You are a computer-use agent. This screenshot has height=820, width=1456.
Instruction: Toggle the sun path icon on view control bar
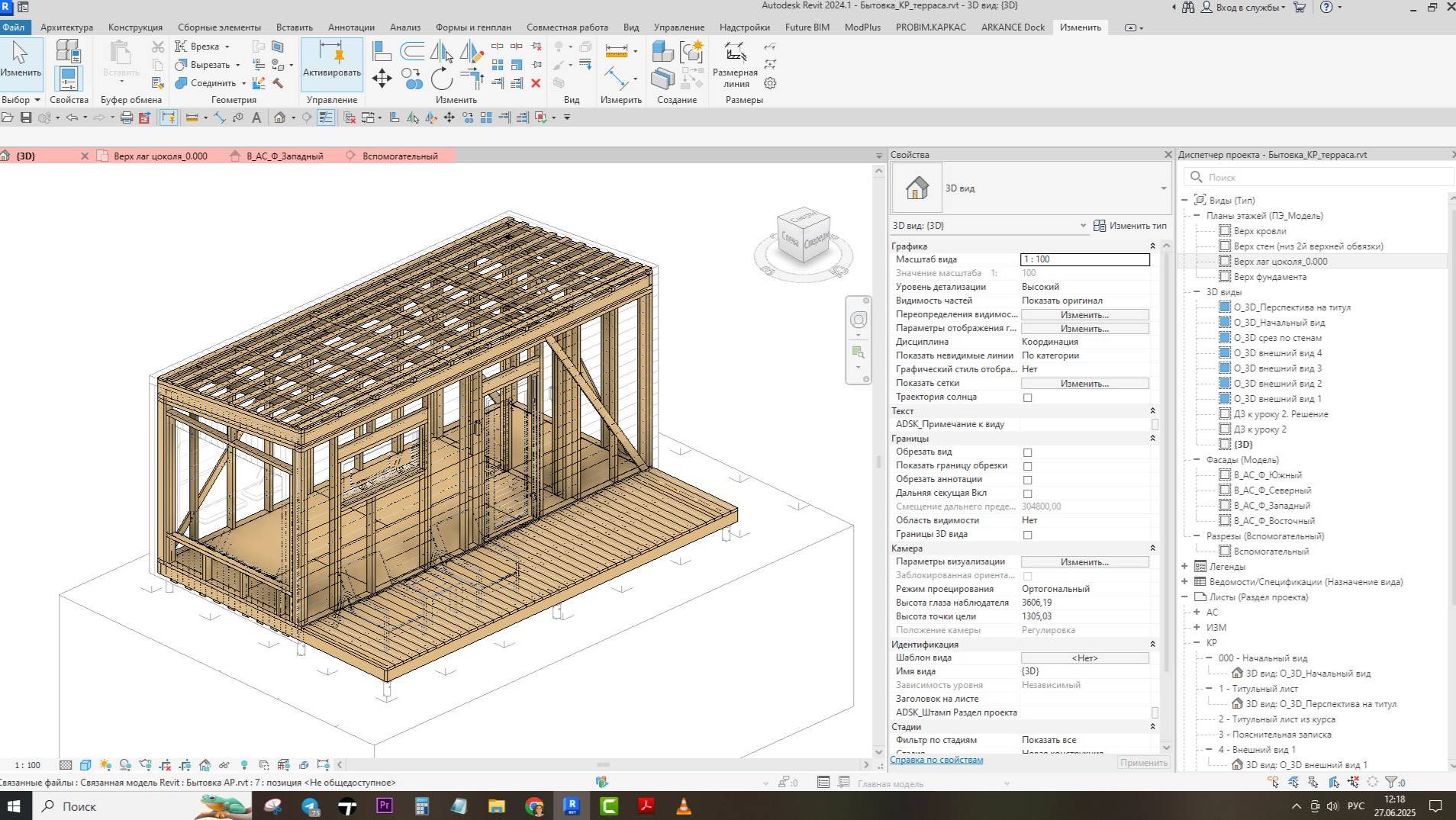click(105, 765)
